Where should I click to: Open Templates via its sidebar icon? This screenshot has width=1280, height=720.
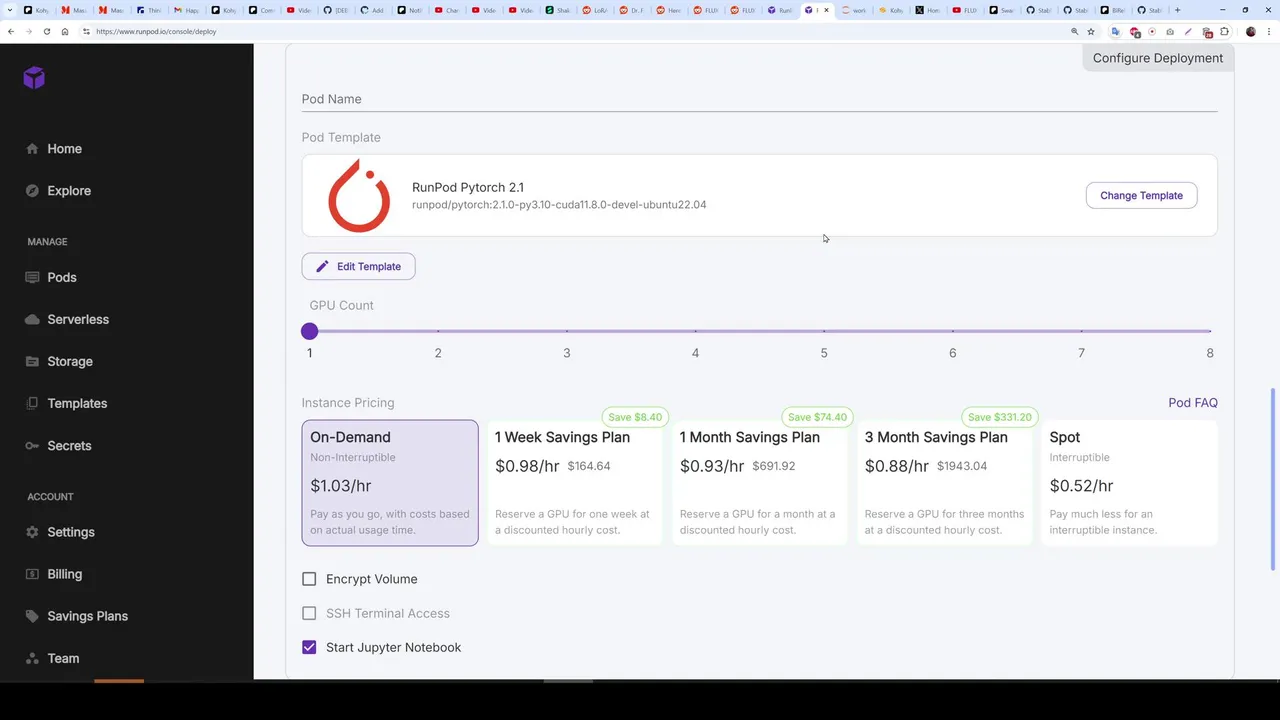pyautogui.click(x=32, y=403)
